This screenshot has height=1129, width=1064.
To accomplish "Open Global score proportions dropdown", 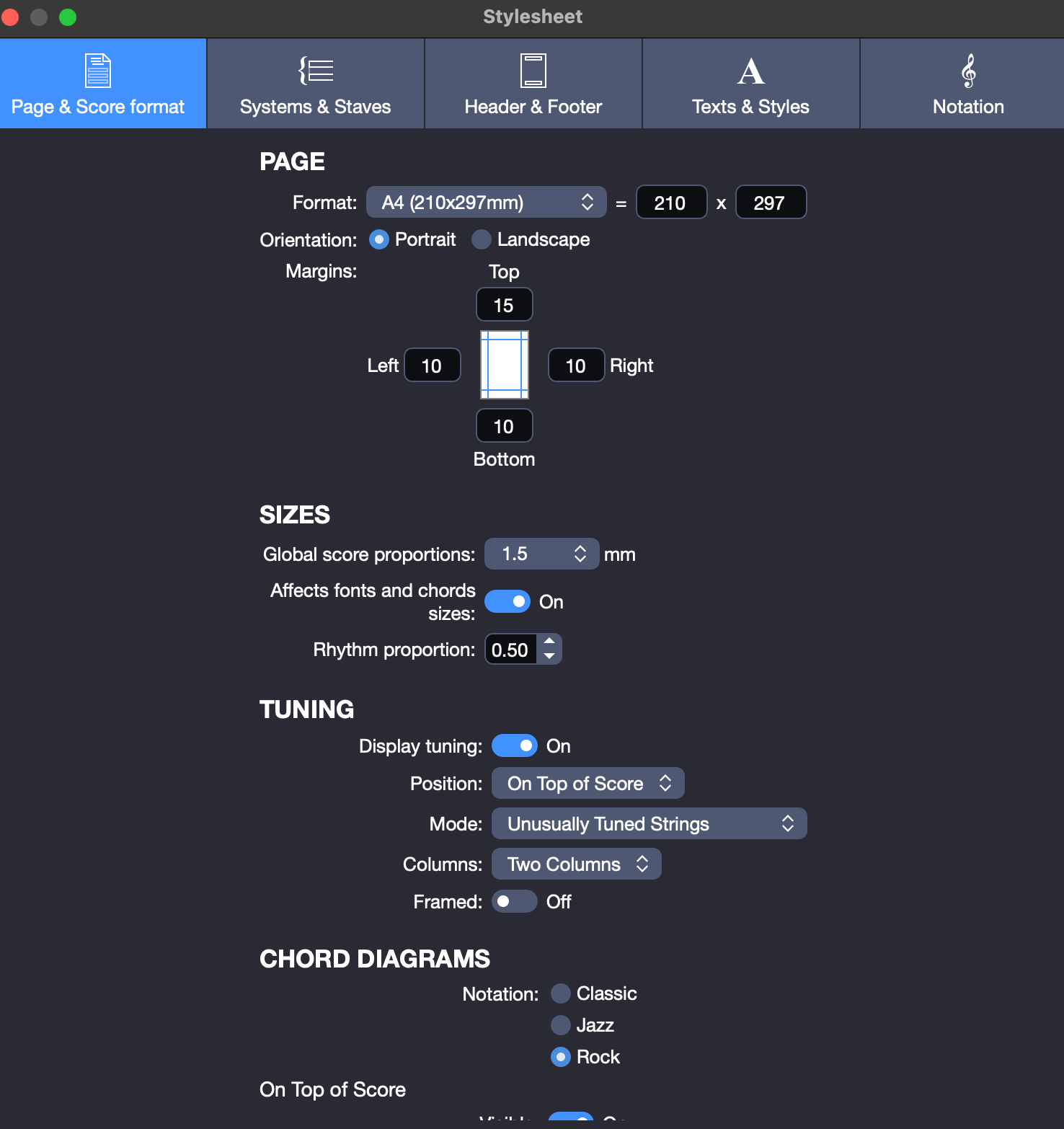I will coord(541,554).
